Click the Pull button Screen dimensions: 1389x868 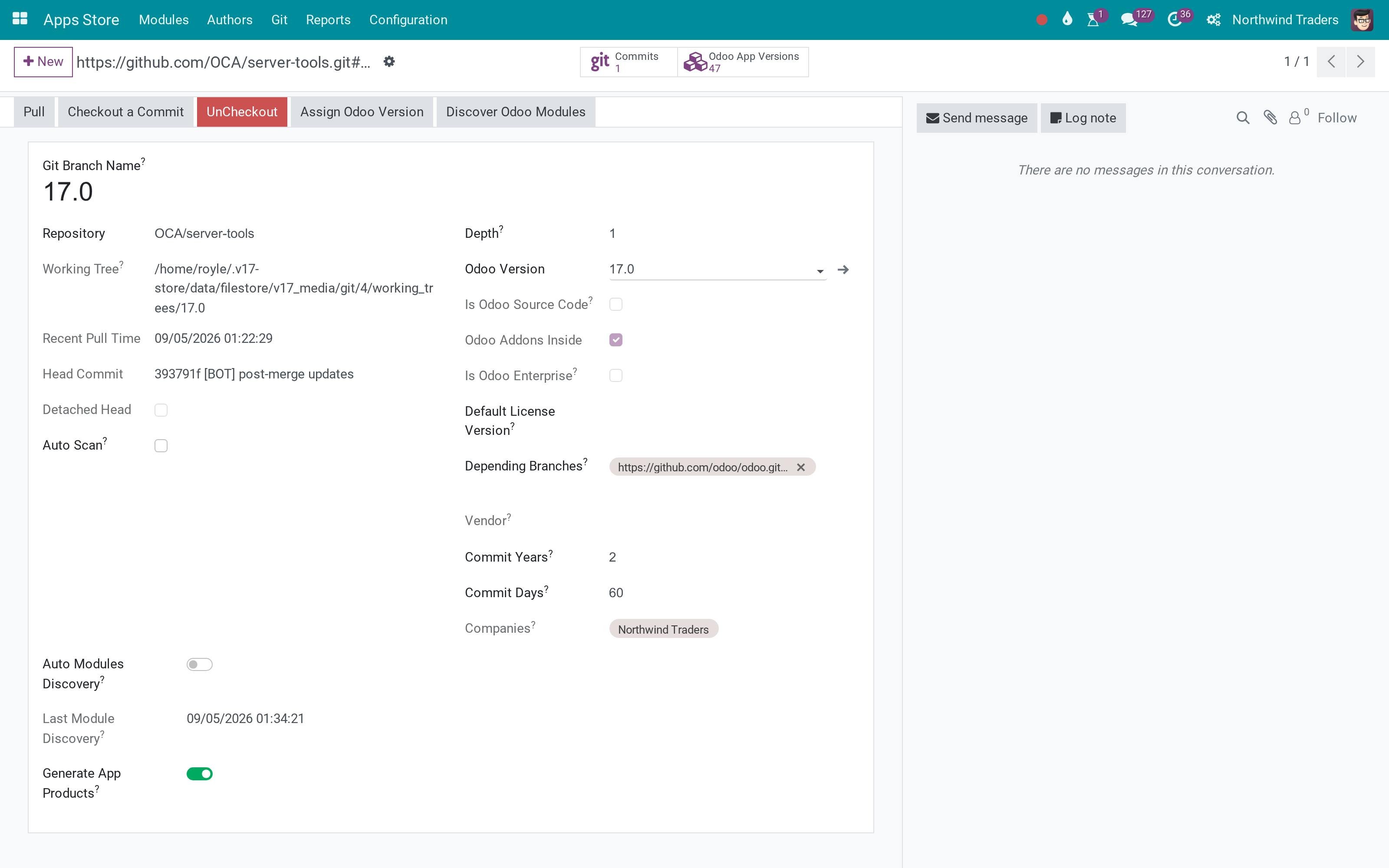click(x=34, y=112)
